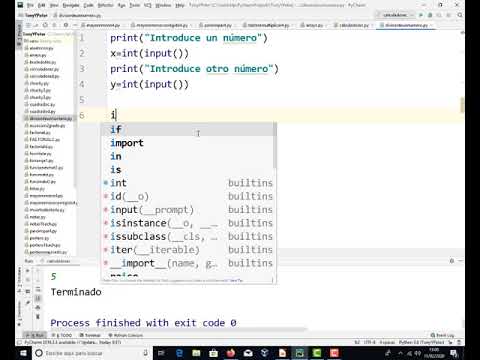Click line 4 code 'y=int(input())'

click(149, 84)
